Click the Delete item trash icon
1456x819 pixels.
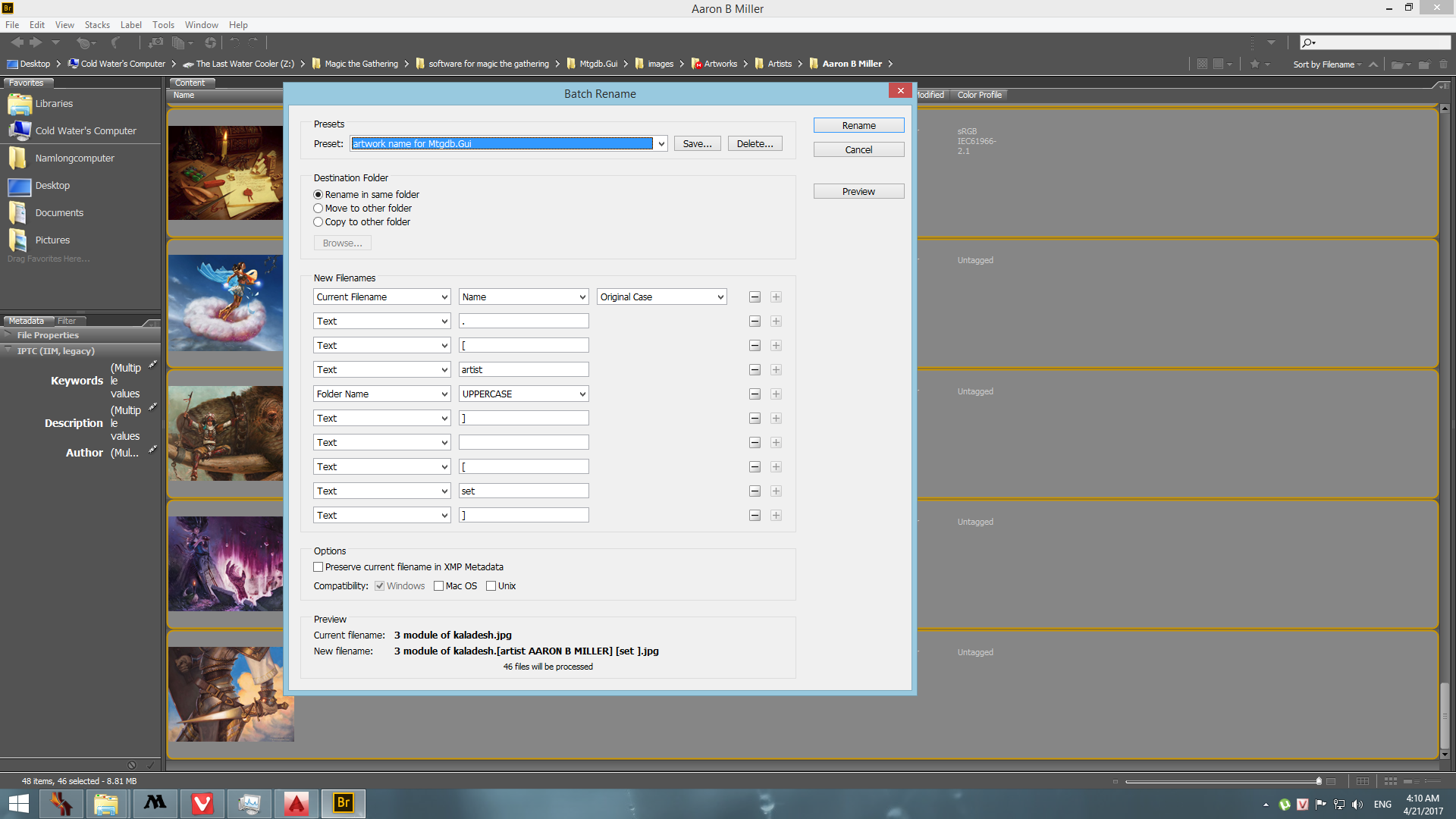[x=1443, y=64]
